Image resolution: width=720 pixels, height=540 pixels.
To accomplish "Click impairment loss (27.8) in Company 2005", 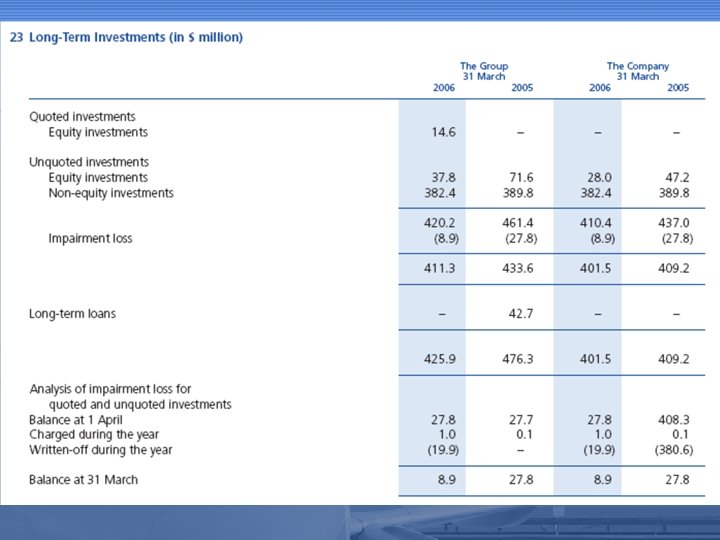I will (677, 238).
